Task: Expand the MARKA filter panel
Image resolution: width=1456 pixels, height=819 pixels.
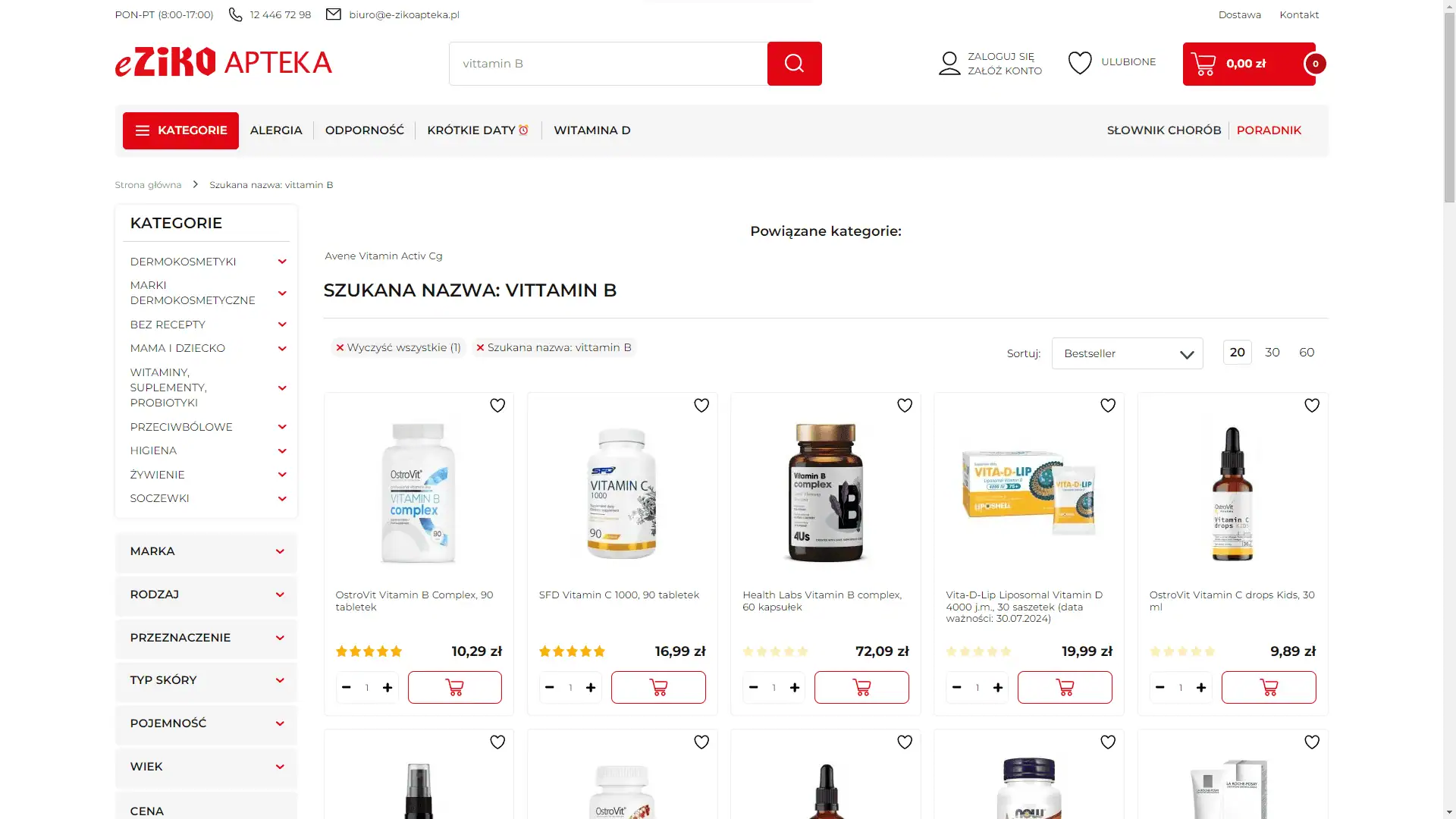Action: pyautogui.click(x=206, y=551)
